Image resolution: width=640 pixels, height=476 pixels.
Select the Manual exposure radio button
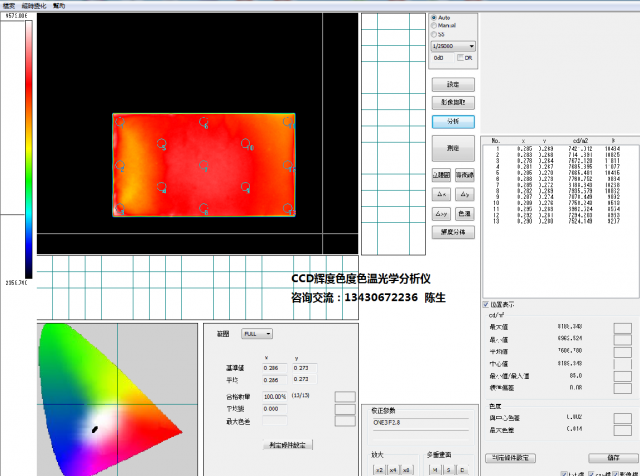click(433, 25)
